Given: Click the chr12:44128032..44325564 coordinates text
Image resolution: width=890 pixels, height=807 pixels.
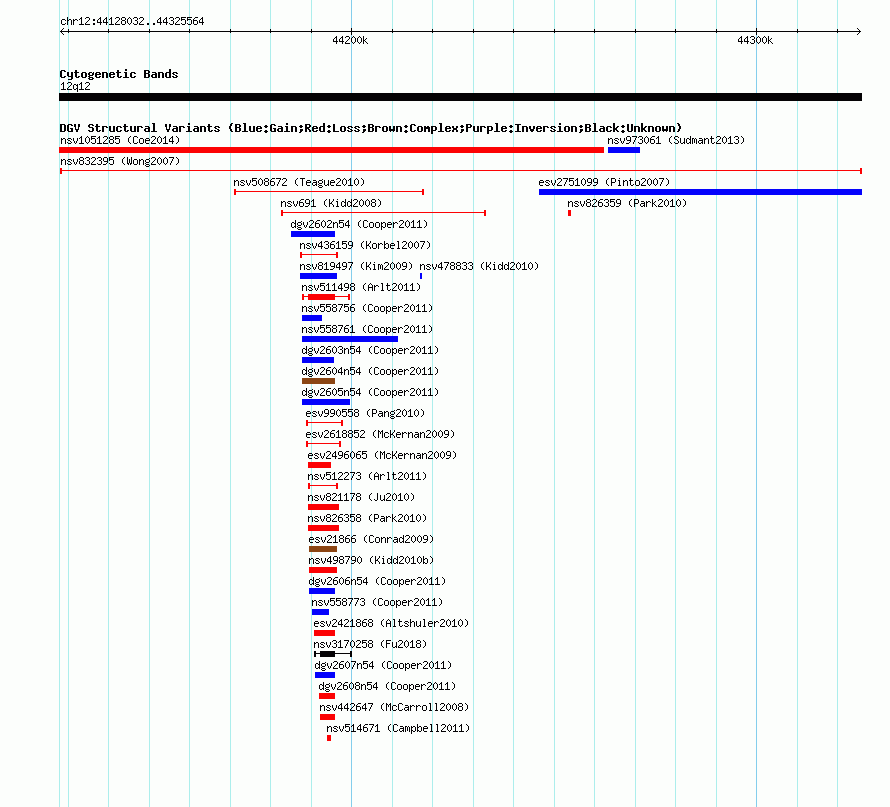Looking at the screenshot, I should pos(132,21).
